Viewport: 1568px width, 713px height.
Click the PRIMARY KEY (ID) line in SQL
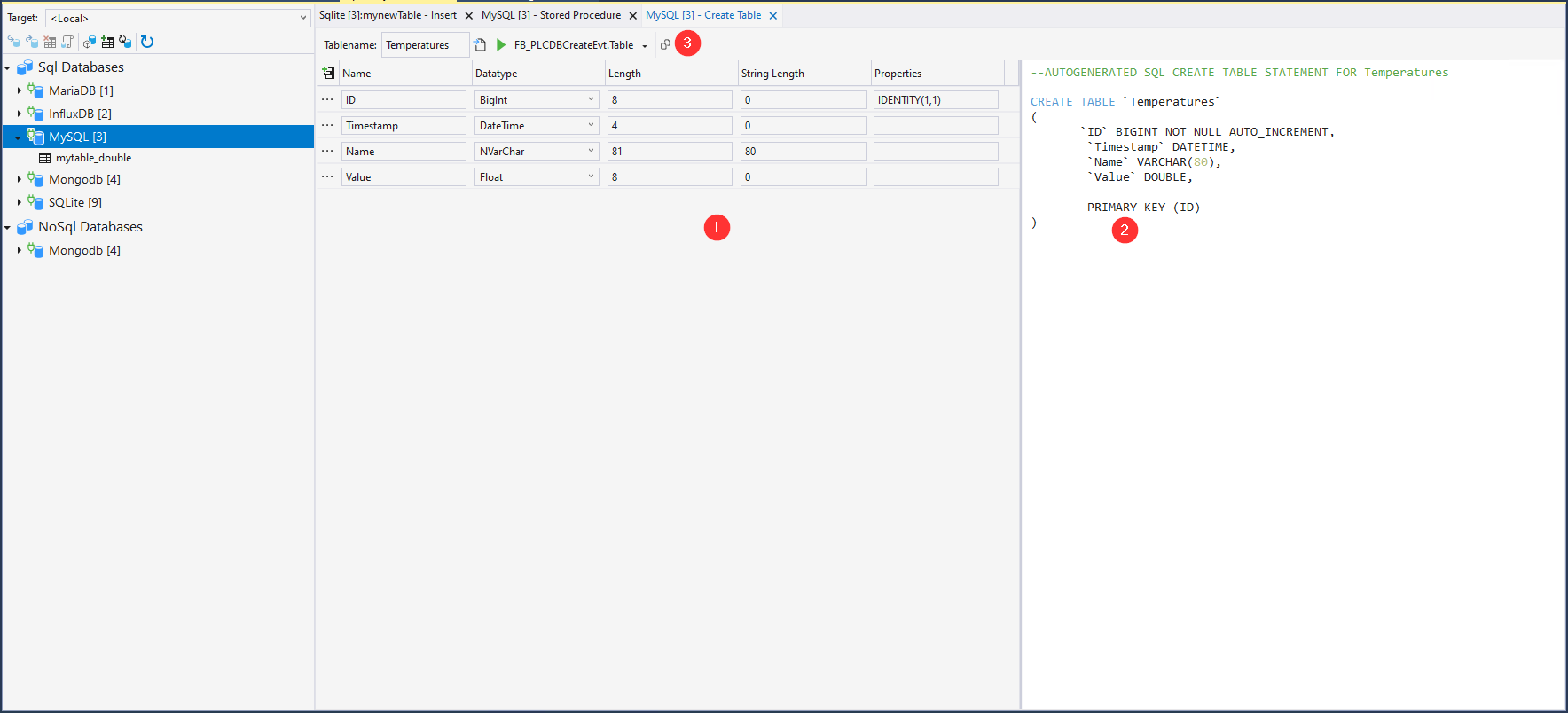(1143, 208)
